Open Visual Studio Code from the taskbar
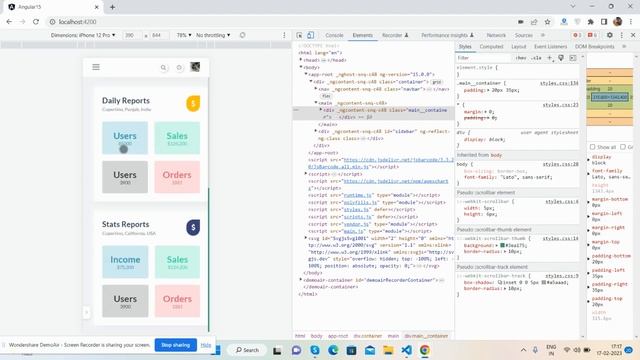This screenshot has width=640, height=360. [x=406, y=350]
